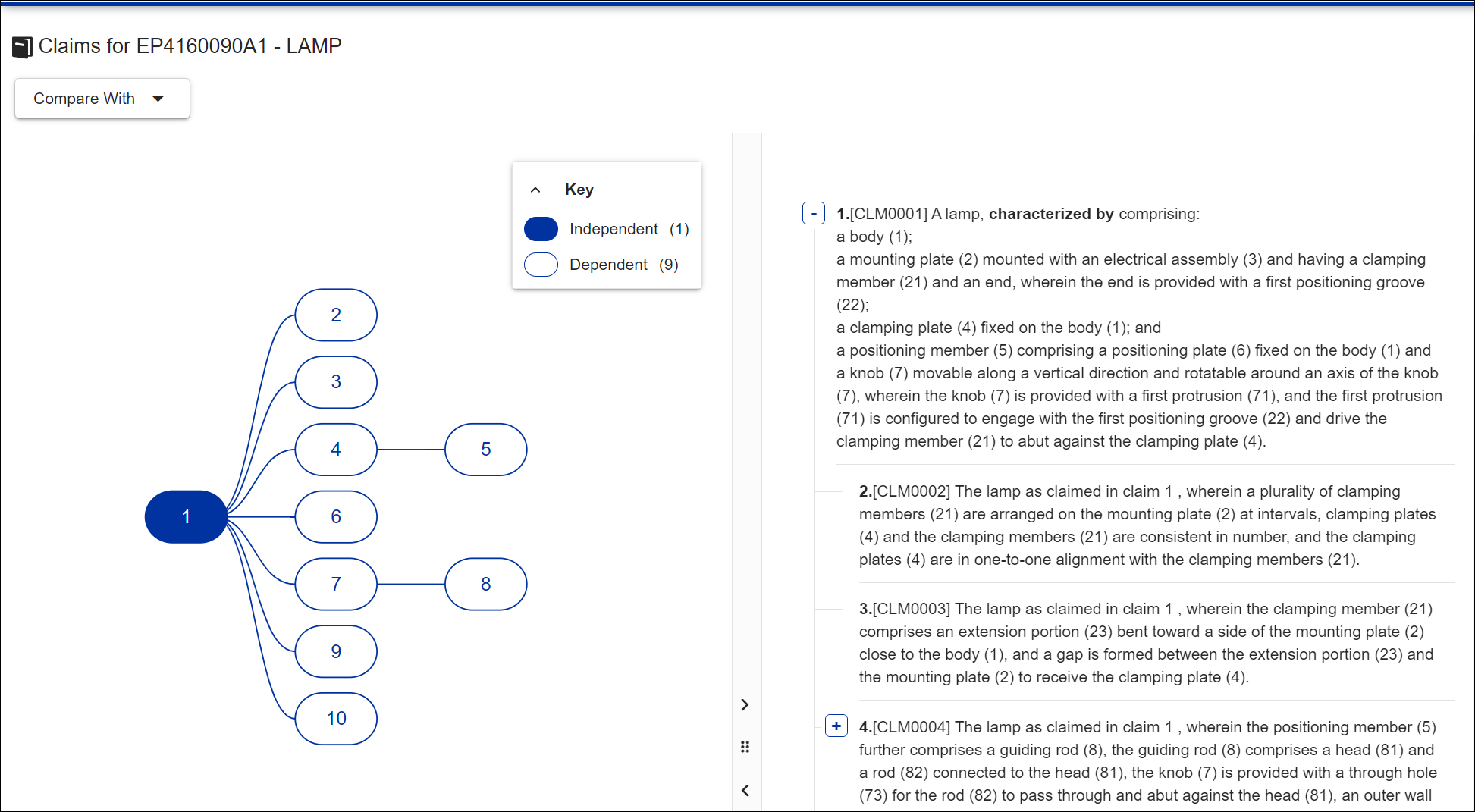
Task: Click claim node 4 in diagram
Action: (x=336, y=450)
